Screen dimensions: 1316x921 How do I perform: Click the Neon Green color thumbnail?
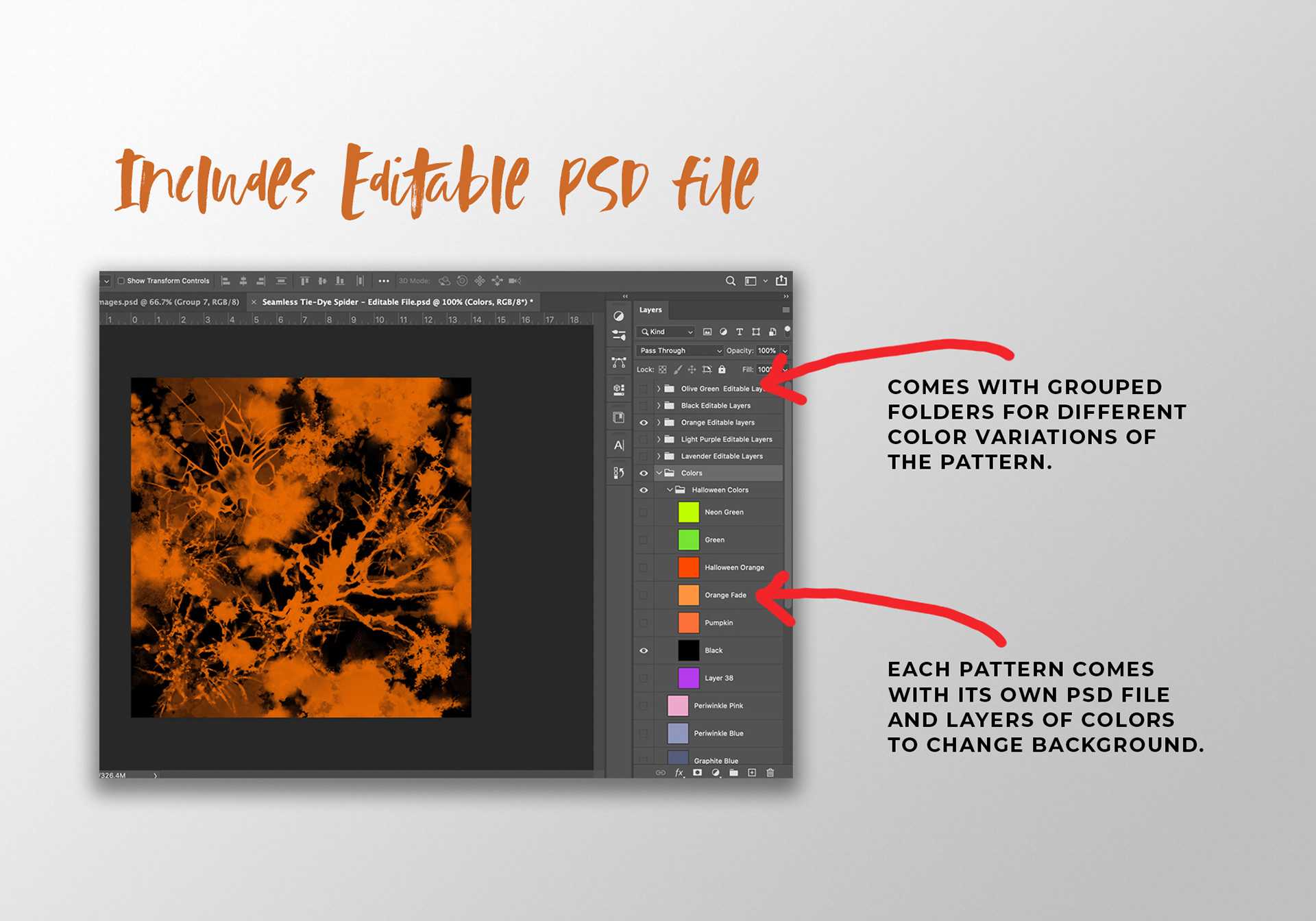(688, 512)
